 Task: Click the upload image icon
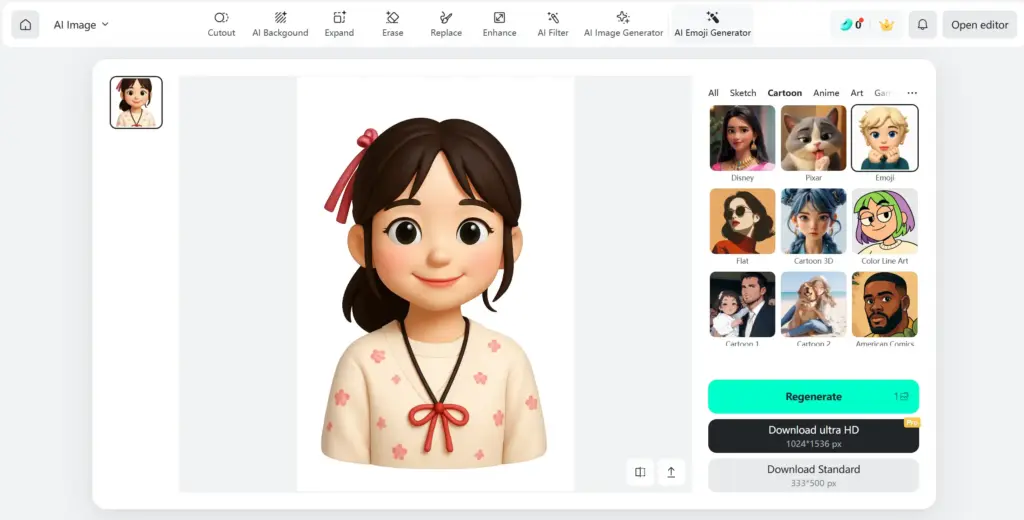(670, 472)
